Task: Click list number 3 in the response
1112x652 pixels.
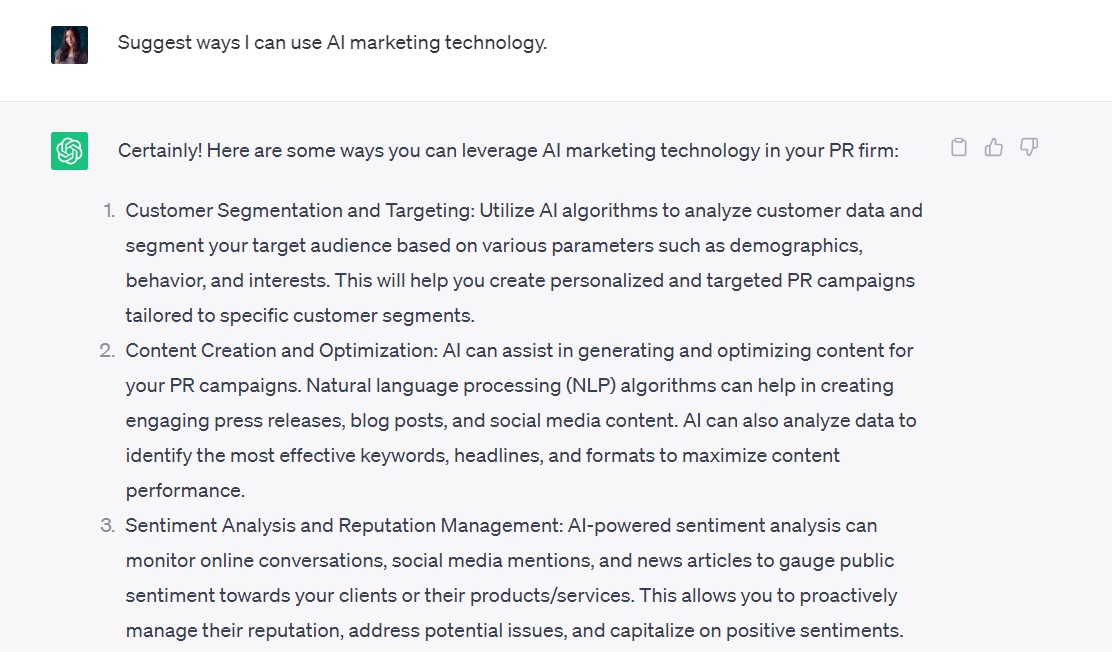Action: [x=107, y=526]
